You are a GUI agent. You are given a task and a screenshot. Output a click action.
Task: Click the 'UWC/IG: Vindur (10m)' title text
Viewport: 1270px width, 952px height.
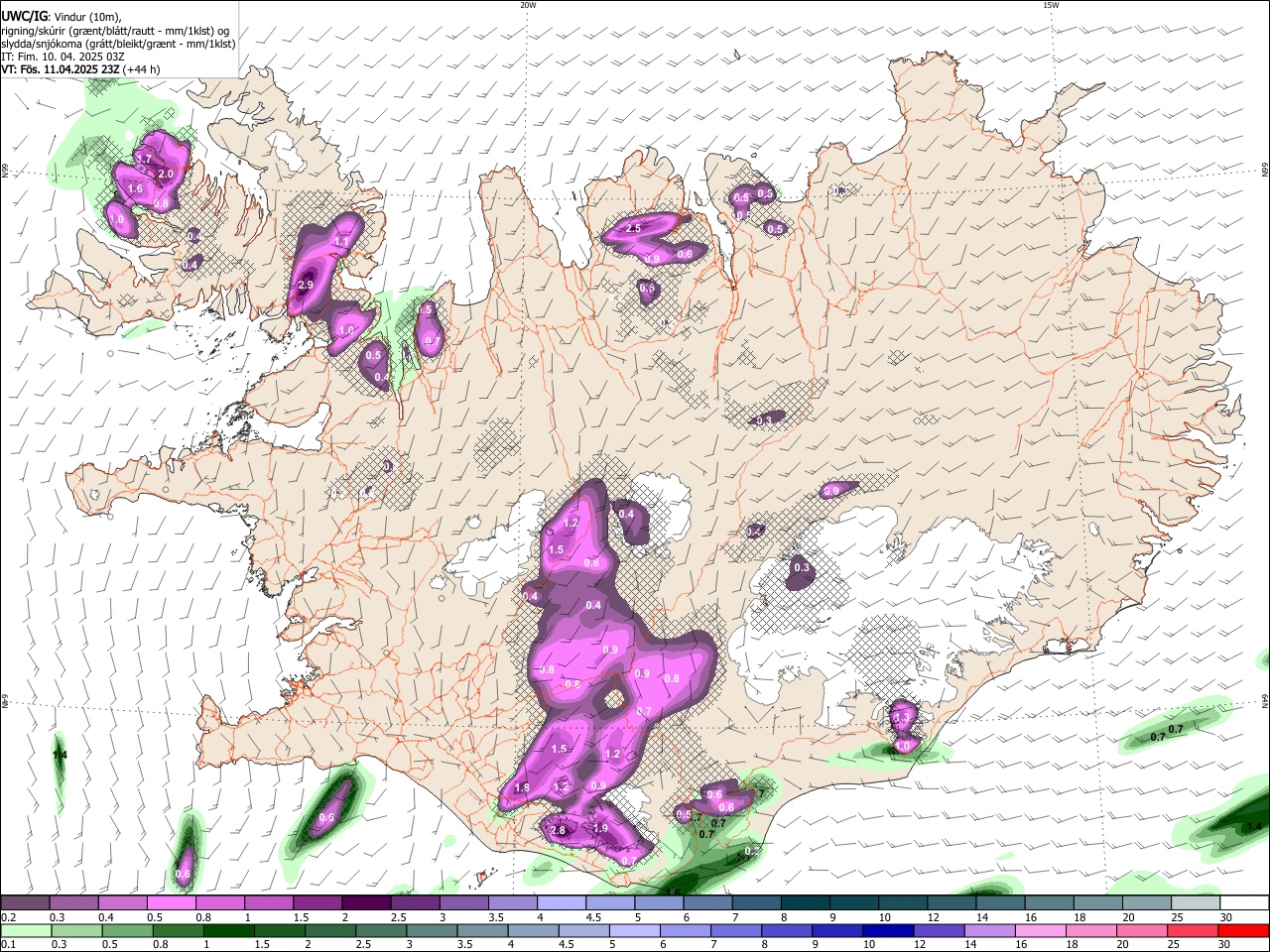click(x=62, y=17)
